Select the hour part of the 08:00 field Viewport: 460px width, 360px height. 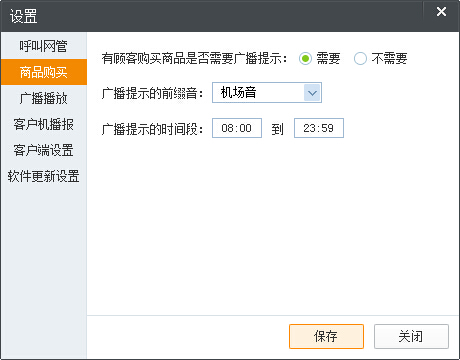click(227, 128)
